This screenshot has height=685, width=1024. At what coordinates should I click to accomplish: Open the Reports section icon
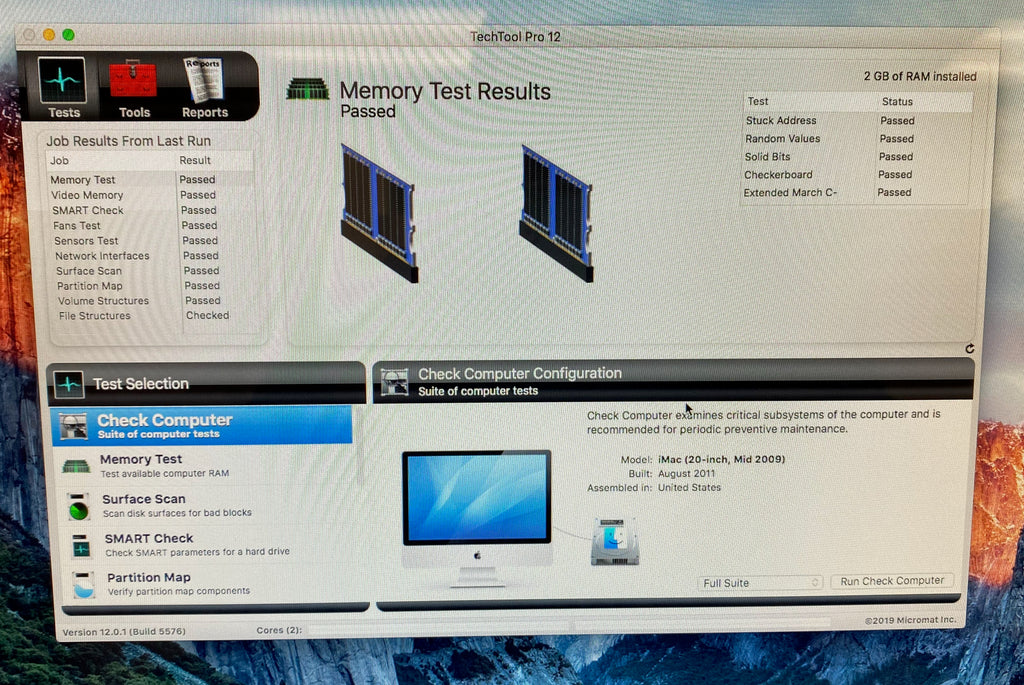coord(204,82)
